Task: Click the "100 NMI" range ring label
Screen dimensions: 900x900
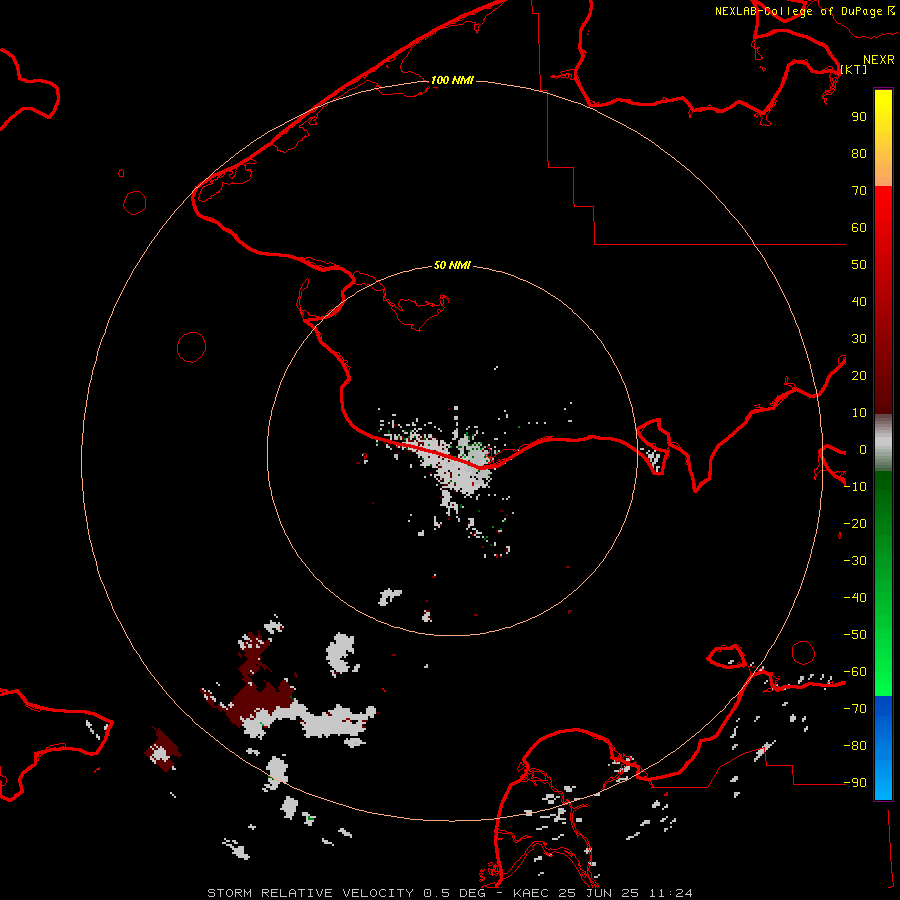Action: (452, 80)
